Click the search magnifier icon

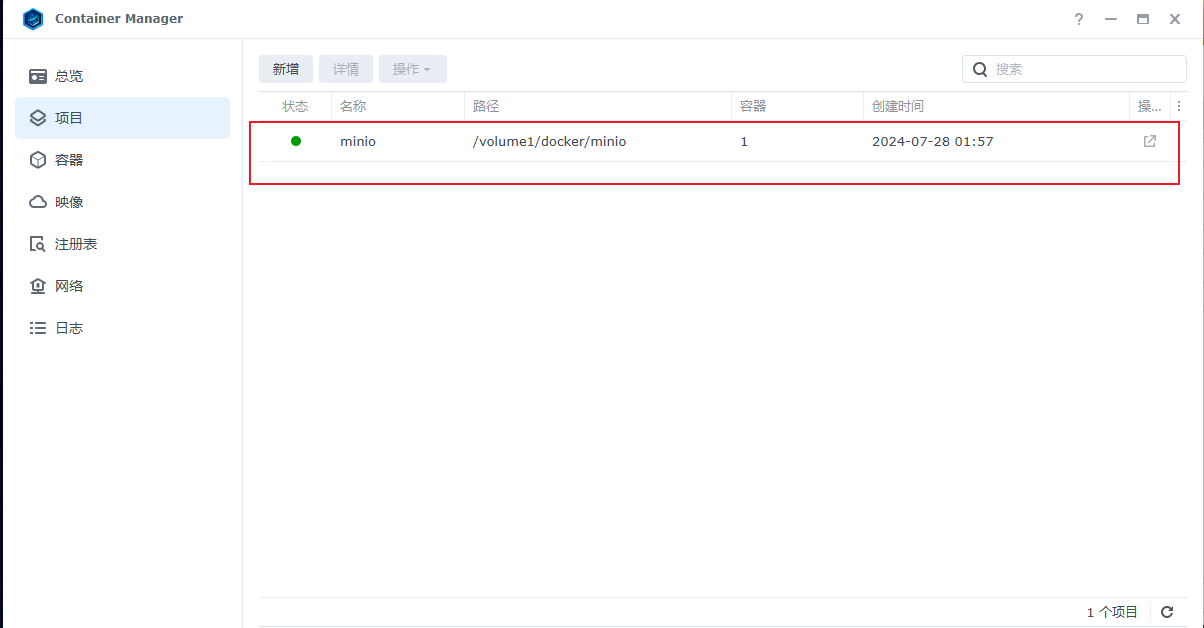[x=980, y=69]
